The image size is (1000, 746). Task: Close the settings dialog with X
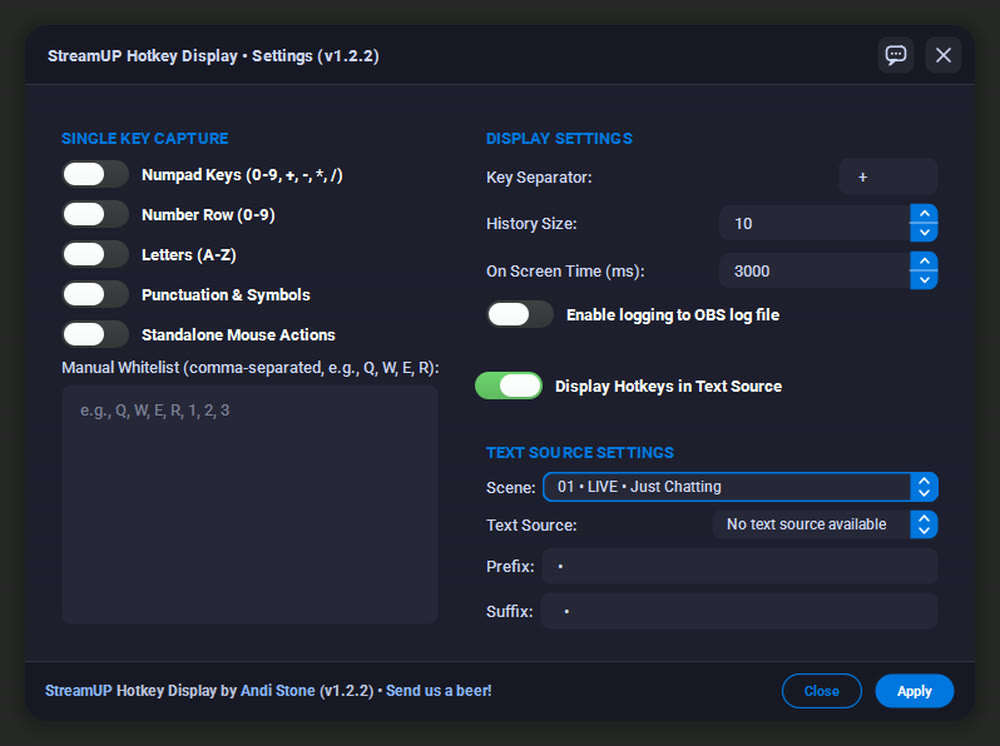(x=943, y=55)
